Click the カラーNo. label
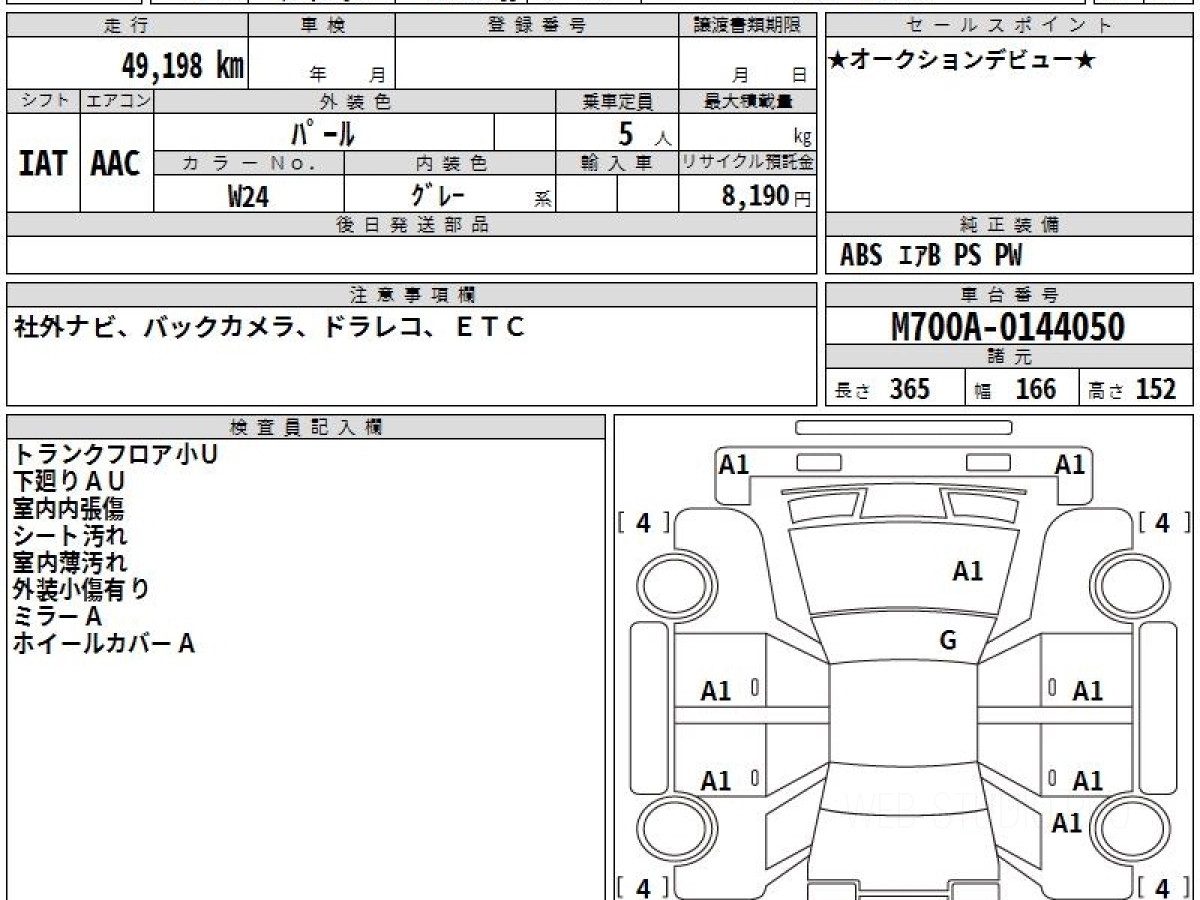The height and width of the screenshot is (900, 1200). (x=249, y=163)
